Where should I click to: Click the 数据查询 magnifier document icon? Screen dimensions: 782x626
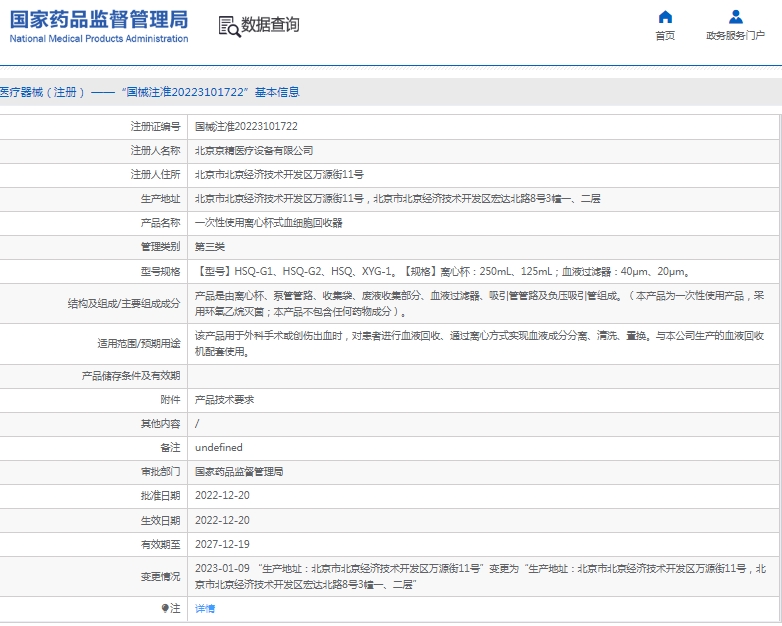tap(229, 26)
